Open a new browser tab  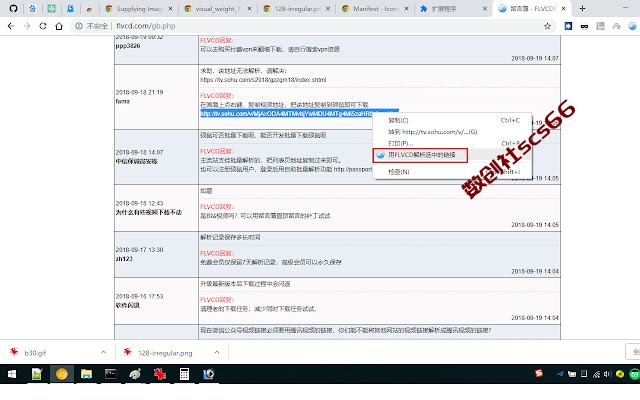pyautogui.click(x=582, y=9)
